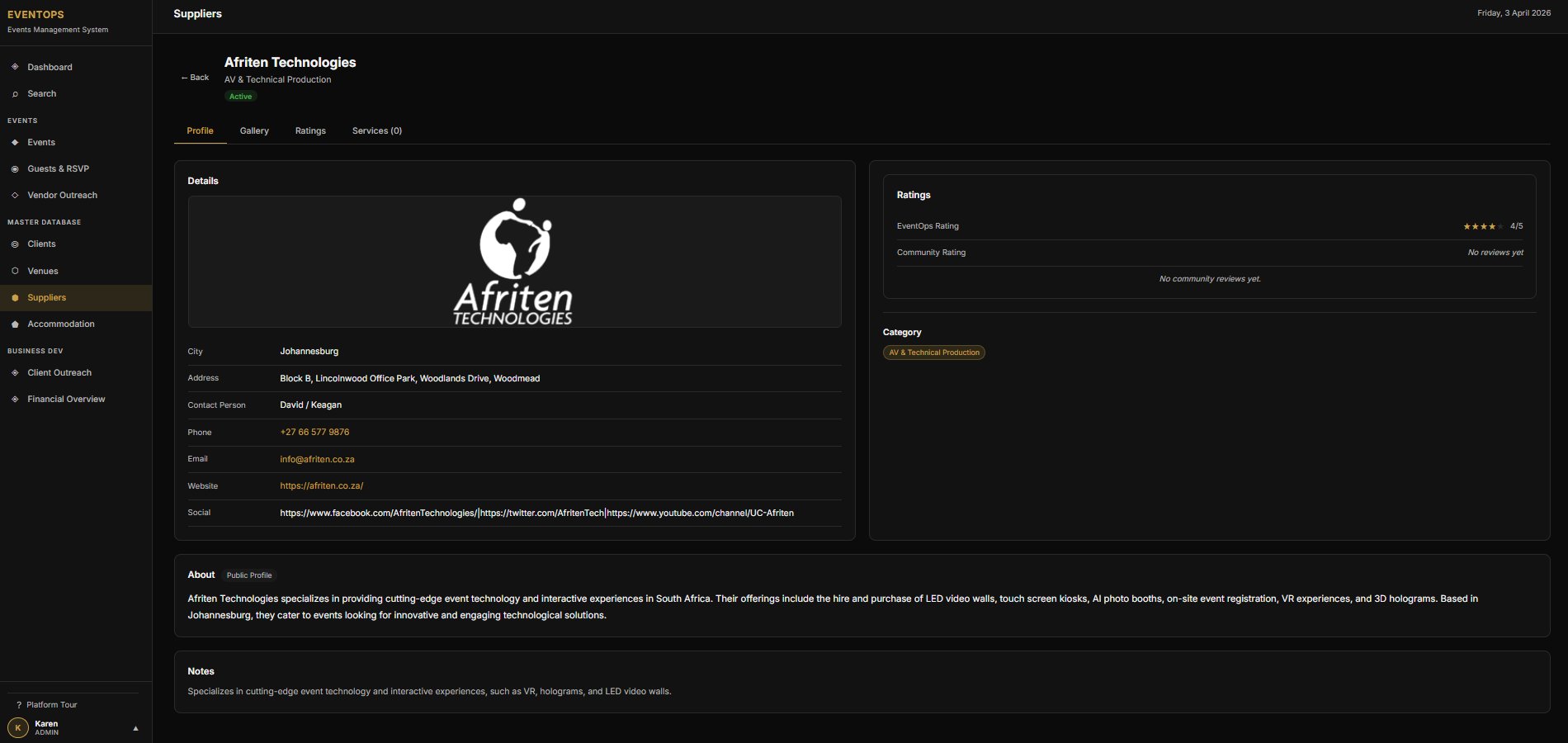Switch to the Gallery tab
This screenshot has height=743, width=1568.
[x=254, y=130]
